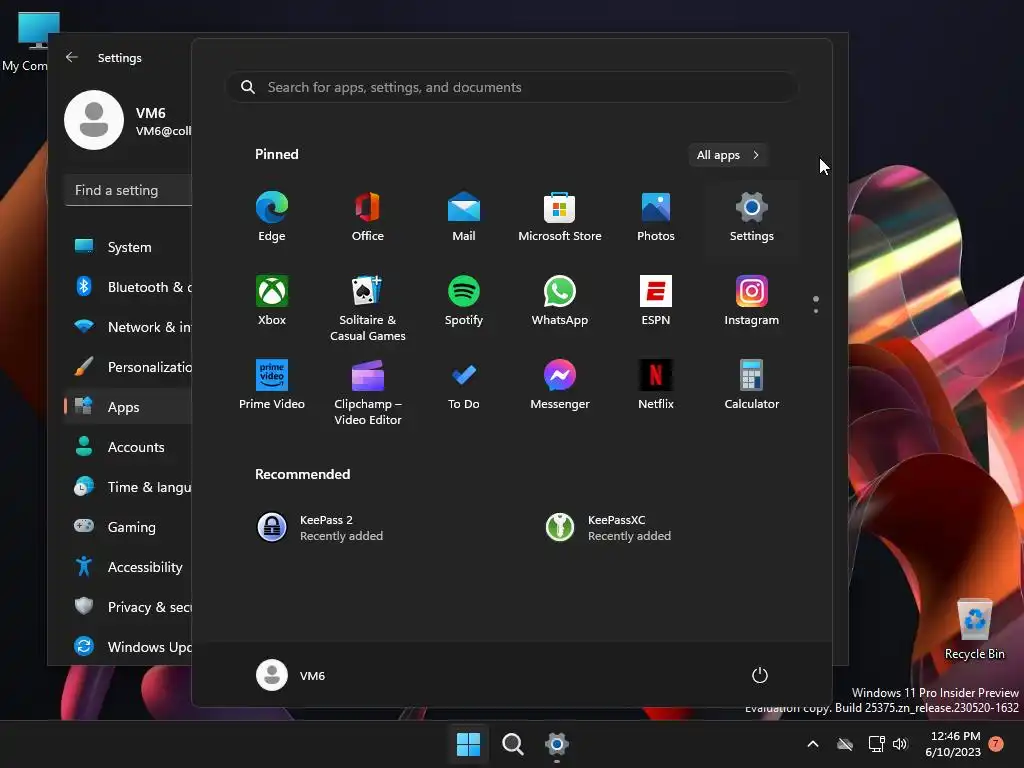Go to next page of pinned apps
Screen dimensions: 1024x768
[x=816, y=311]
